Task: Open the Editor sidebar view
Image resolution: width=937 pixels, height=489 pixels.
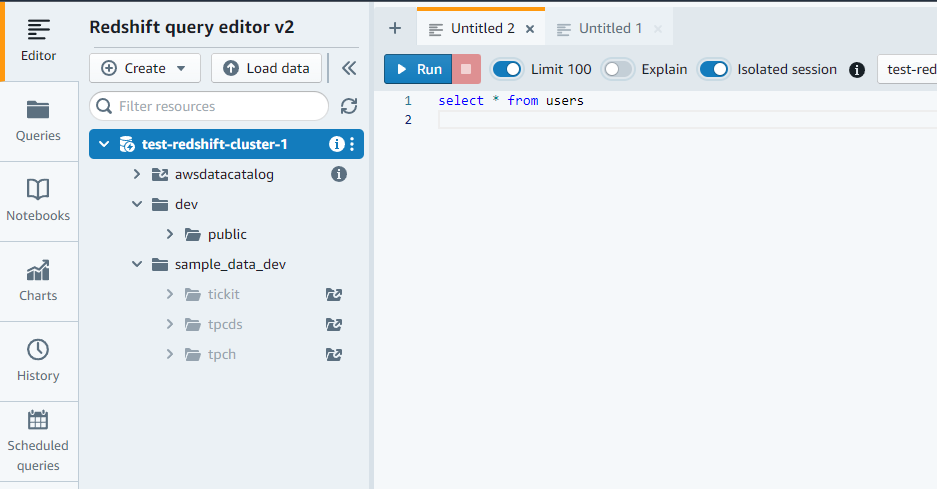Action: coord(38,41)
